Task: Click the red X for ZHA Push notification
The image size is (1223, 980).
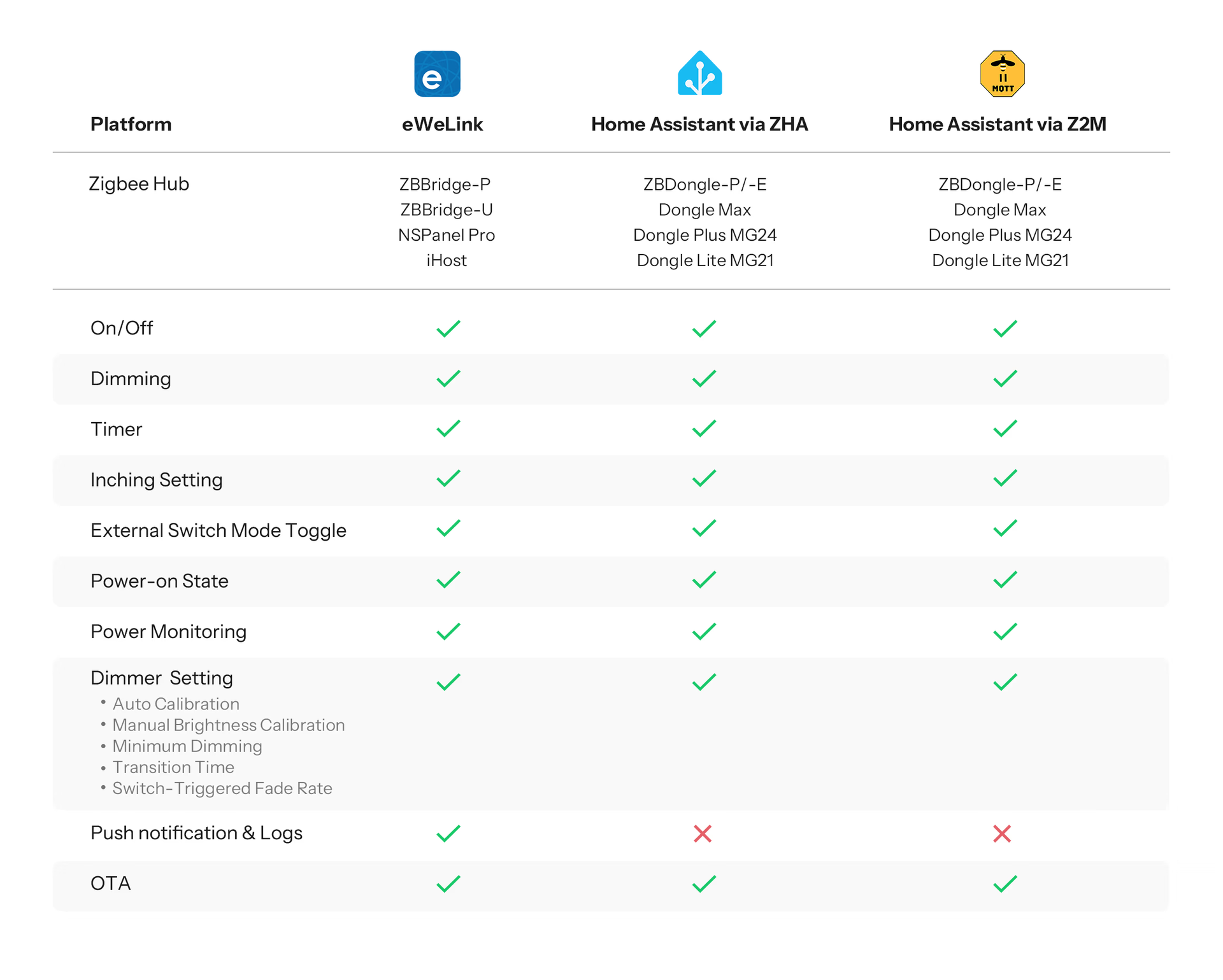Action: (x=703, y=834)
